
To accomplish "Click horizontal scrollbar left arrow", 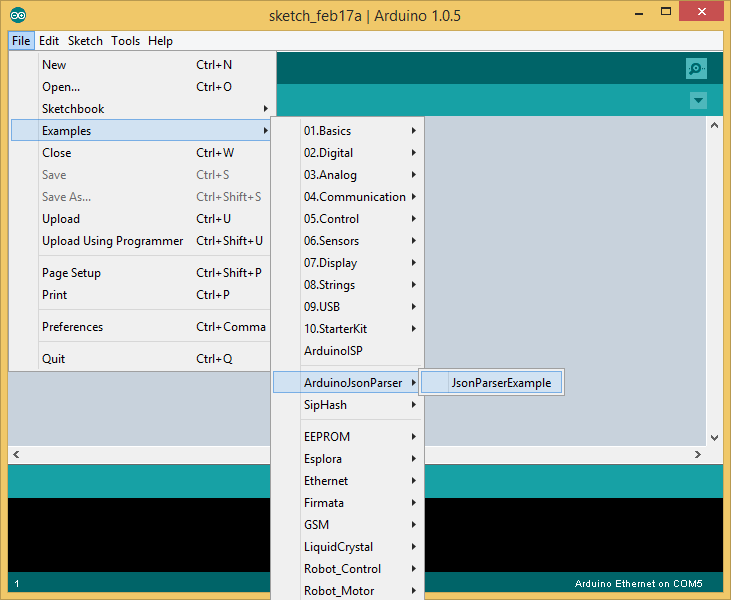I will 16,454.
